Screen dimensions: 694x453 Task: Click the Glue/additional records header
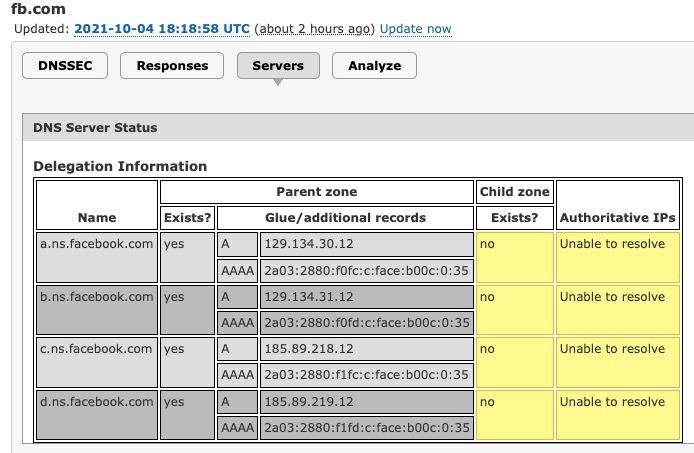345,217
